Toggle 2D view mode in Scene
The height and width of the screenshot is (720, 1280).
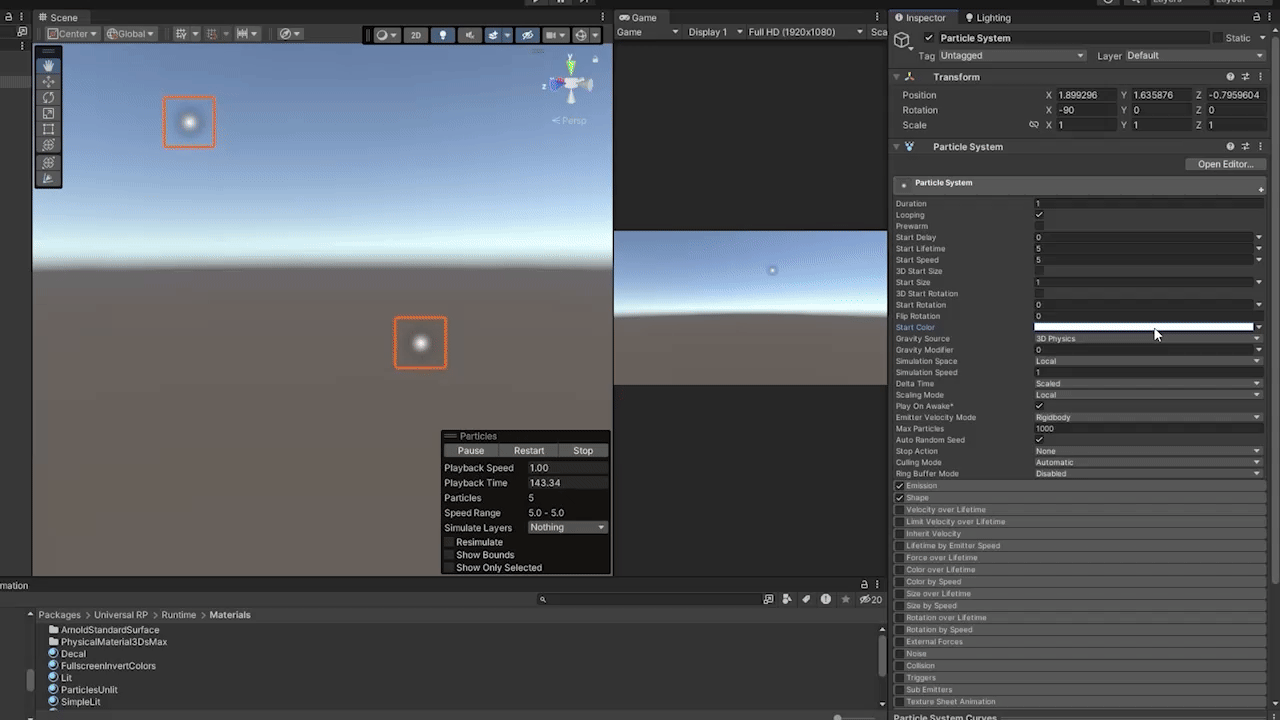[416, 34]
